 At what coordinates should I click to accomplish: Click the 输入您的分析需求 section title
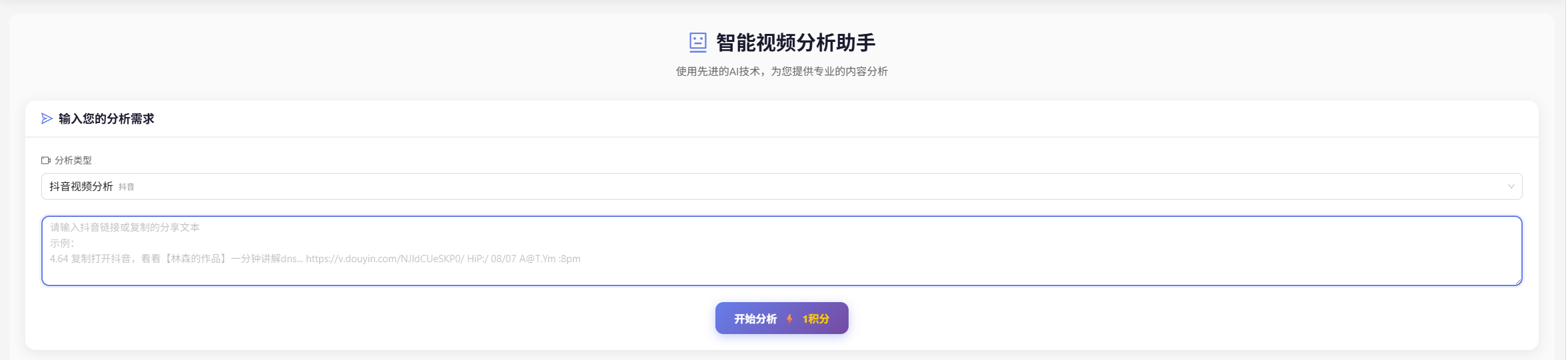[x=107, y=118]
